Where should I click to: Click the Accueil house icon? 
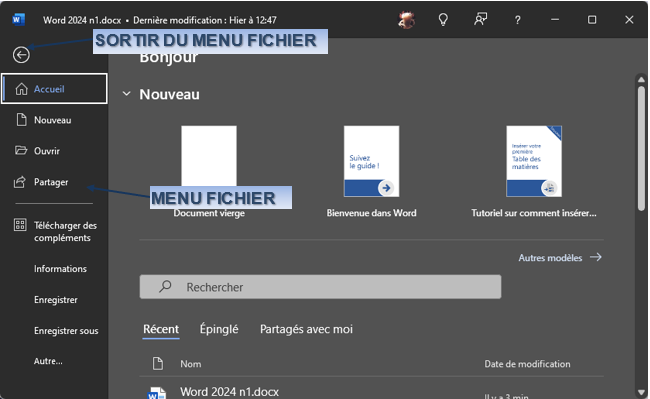21,89
